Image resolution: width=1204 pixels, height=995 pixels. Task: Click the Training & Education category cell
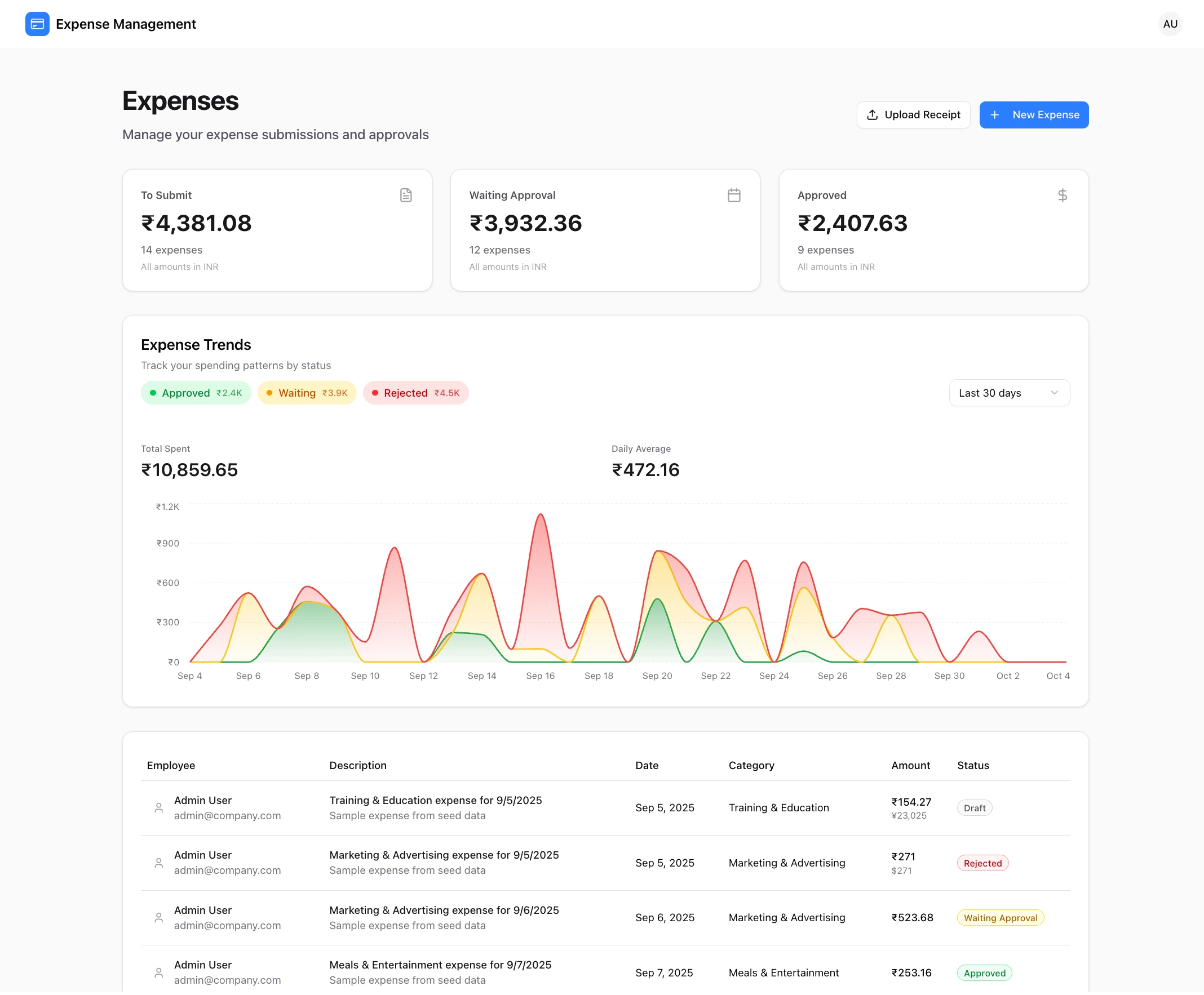tap(778, 808)
